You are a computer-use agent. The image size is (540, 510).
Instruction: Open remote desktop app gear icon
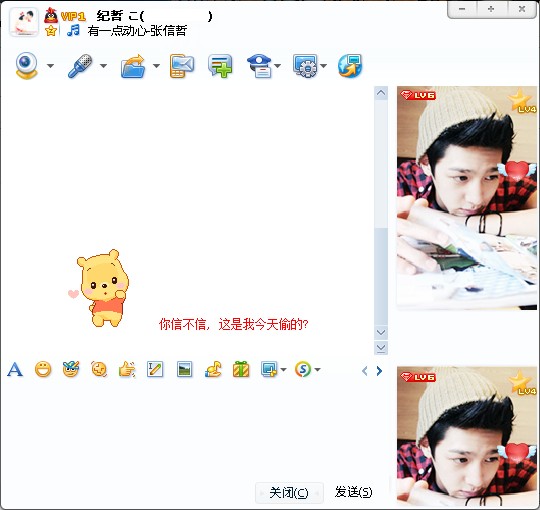point(305,66)
